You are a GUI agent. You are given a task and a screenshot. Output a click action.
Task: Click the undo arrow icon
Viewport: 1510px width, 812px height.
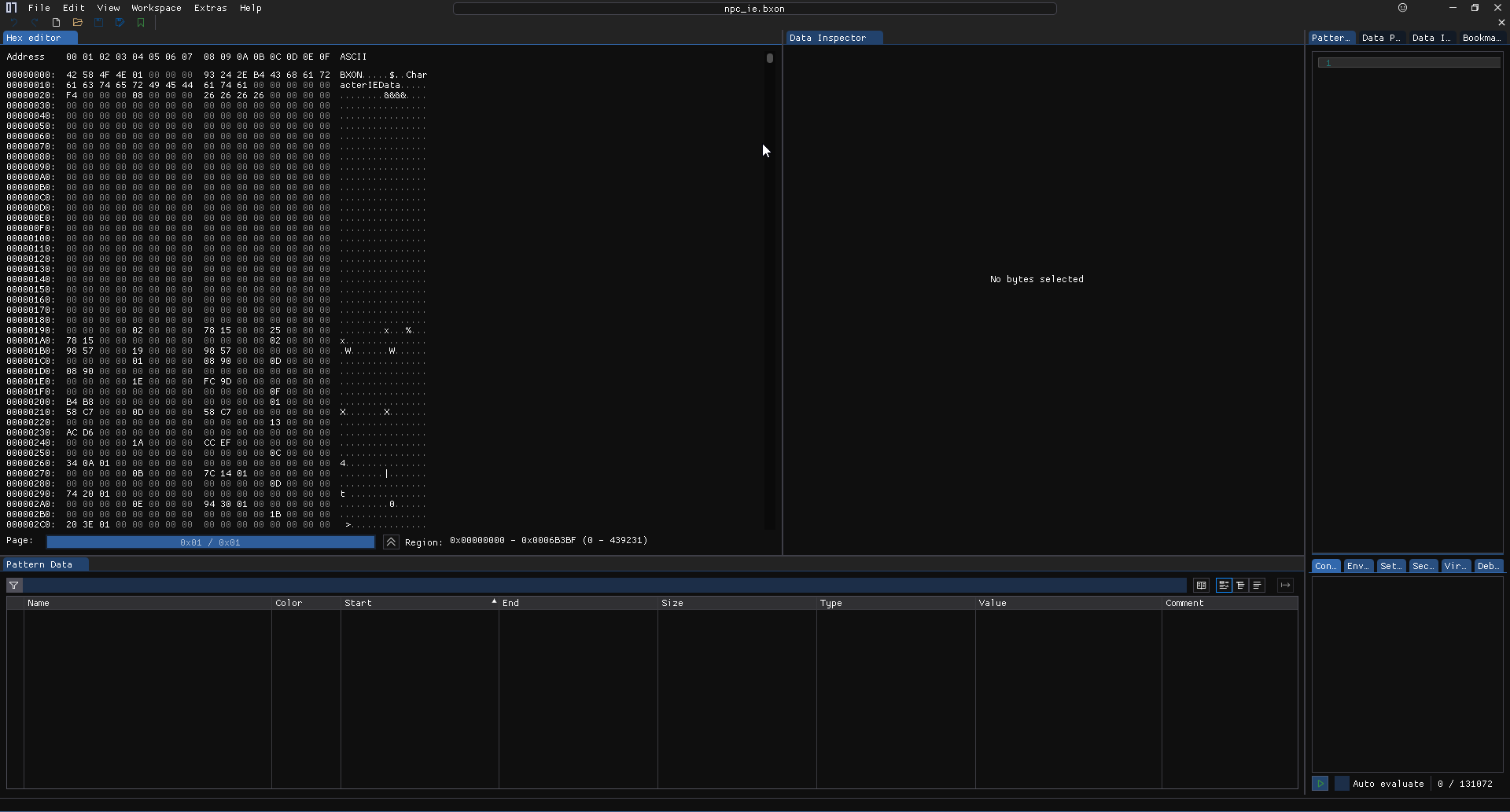pos(13,23)
